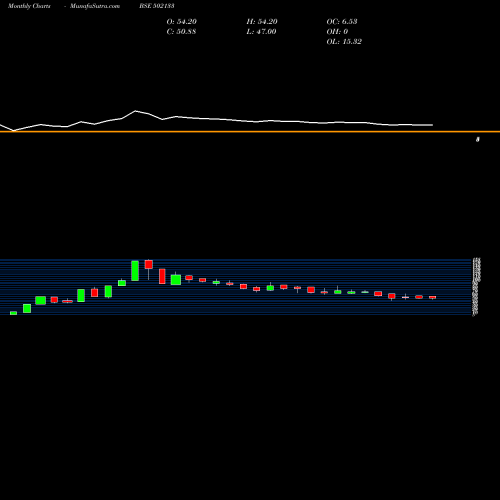Screen dimensions: 500x500
Task: Click the first small green candlestick on the left
Action: (13, 313)
